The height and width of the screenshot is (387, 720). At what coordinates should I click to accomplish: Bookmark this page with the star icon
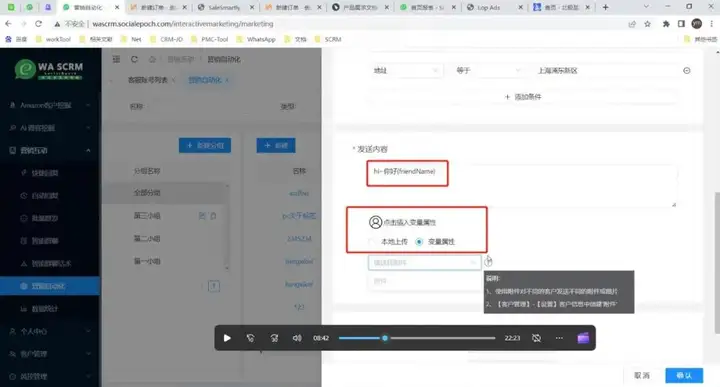(x=647, y=24)
